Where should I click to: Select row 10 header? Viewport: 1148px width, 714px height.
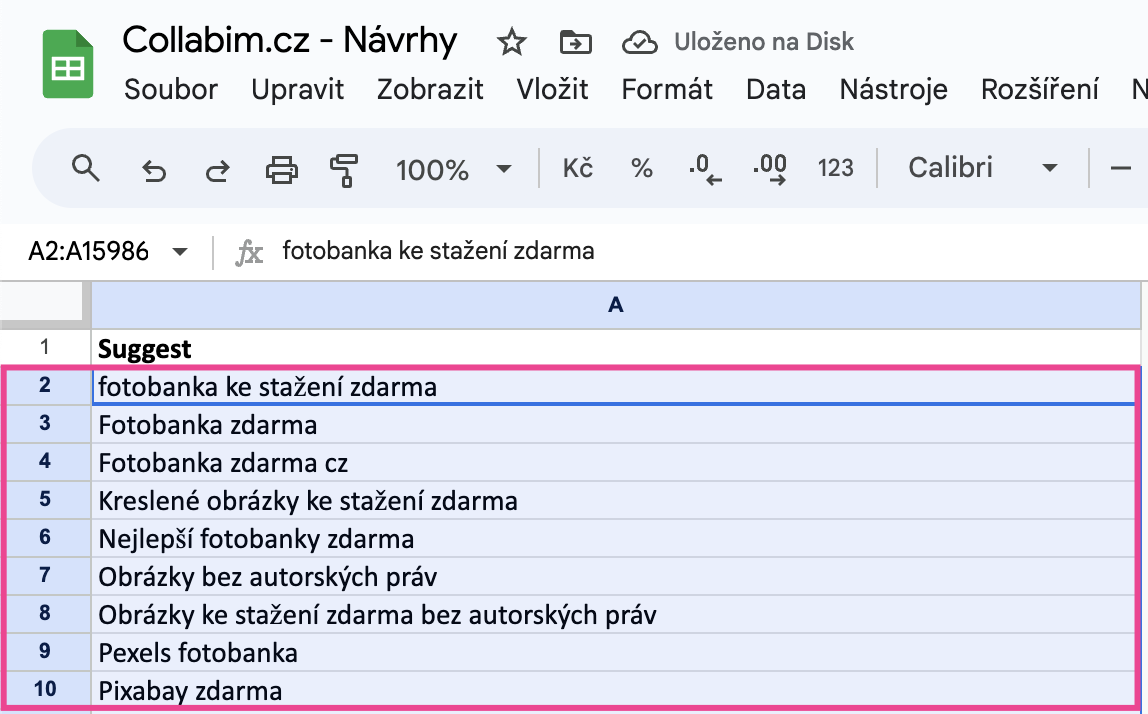(45, 690)
